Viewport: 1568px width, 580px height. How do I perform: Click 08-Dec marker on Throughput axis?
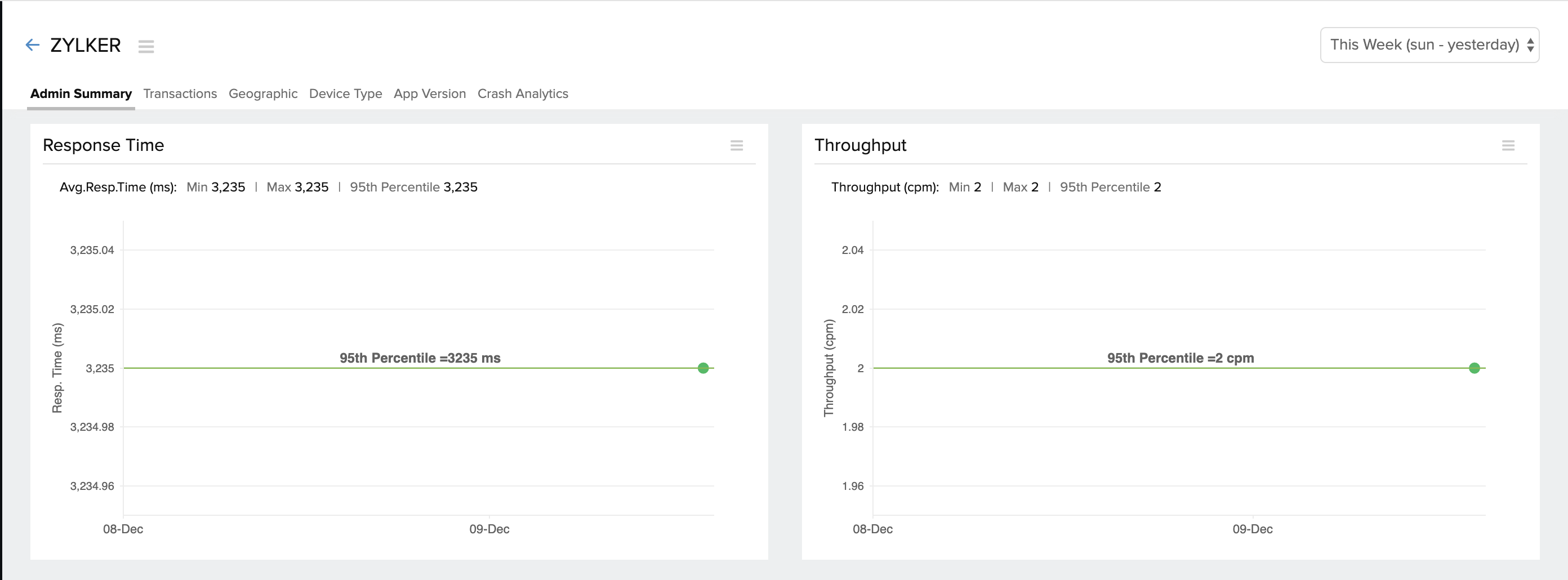coord(872,529)
